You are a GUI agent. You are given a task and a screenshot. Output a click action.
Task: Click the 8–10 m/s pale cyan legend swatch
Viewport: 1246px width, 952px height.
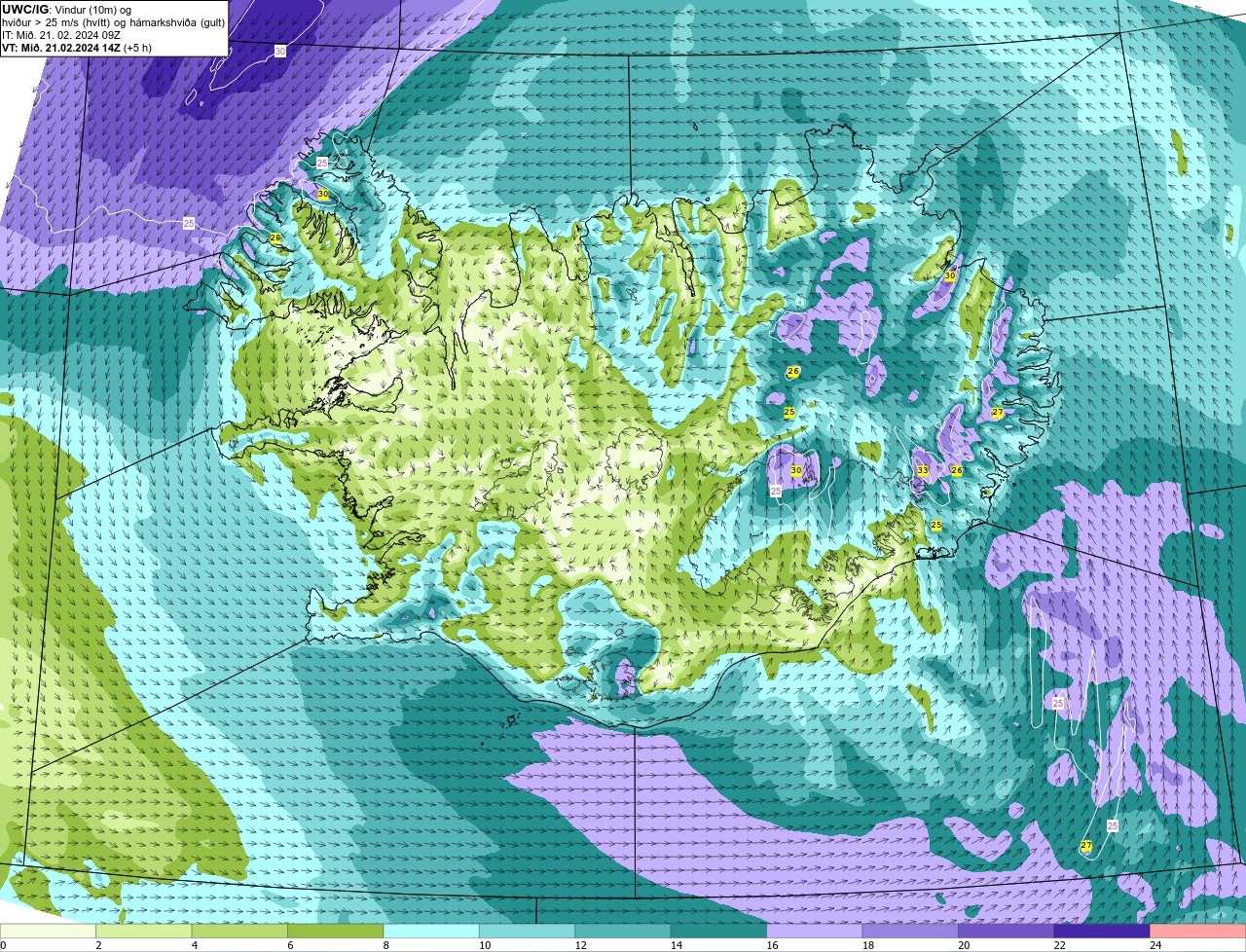[x=432, y=932]
